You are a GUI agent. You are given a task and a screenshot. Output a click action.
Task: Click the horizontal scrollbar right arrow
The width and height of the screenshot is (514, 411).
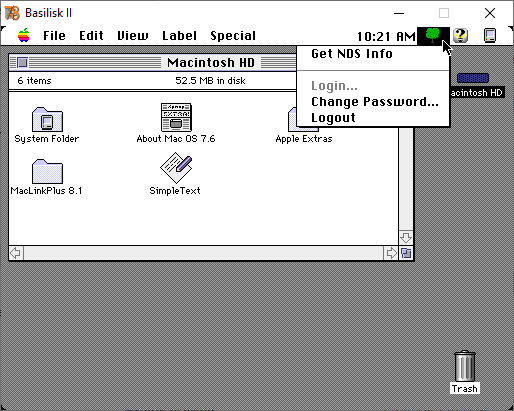coord(391,253)
